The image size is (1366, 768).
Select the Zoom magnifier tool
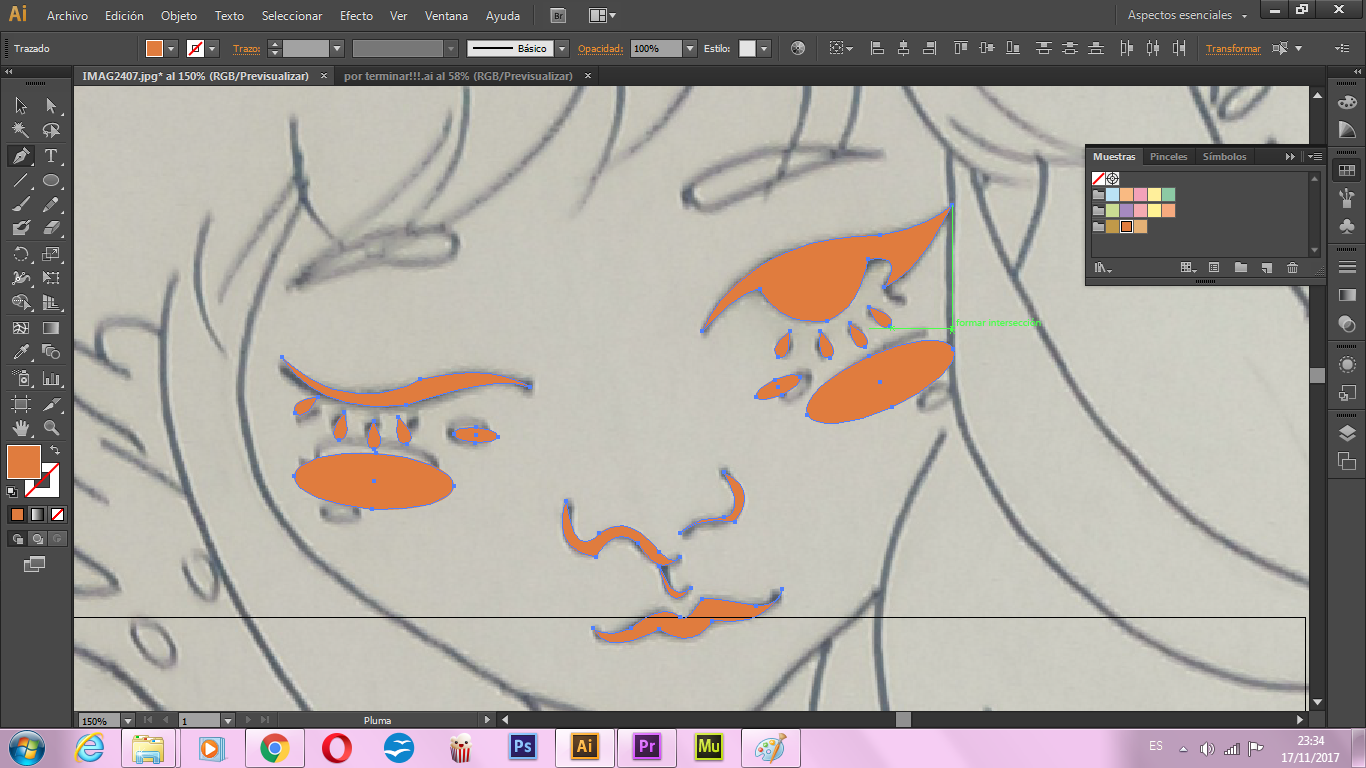pos(51,428)
